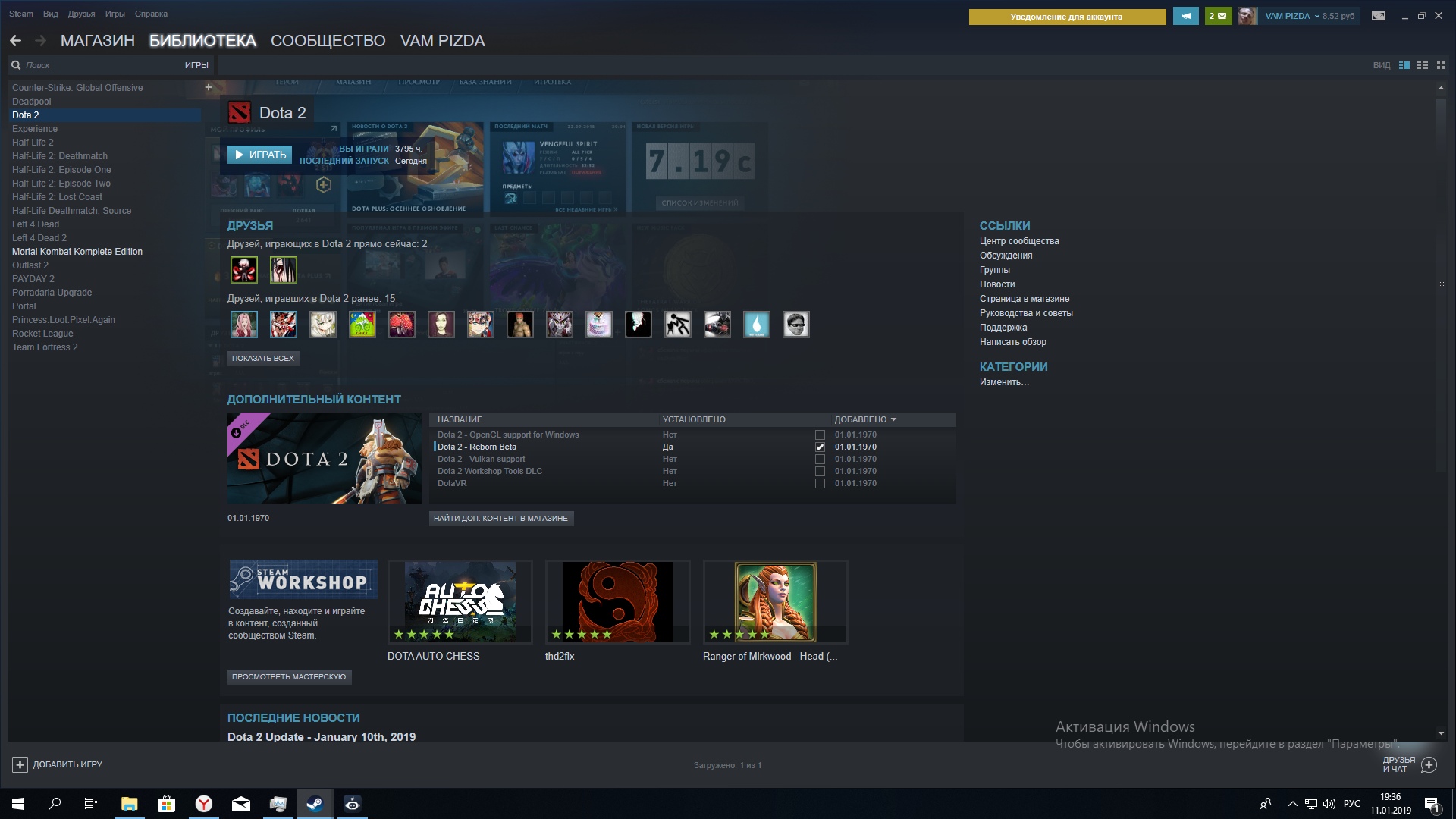Open the blue water drop friend avatar
The image size is (1456, 819).
(757, 325)
